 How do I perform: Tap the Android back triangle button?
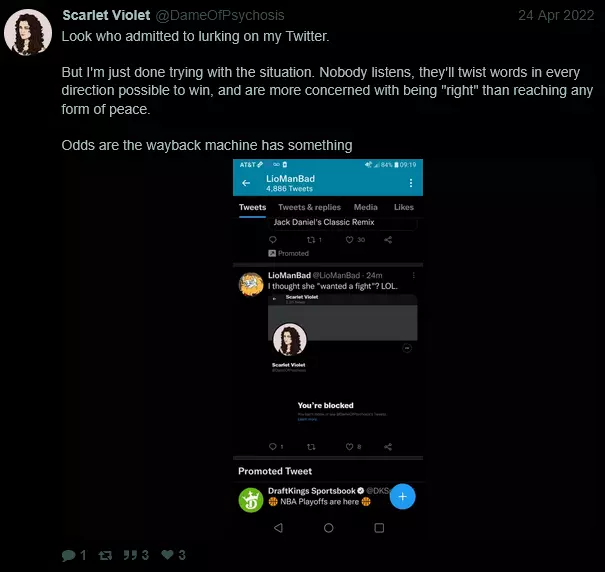pos(278,527)
